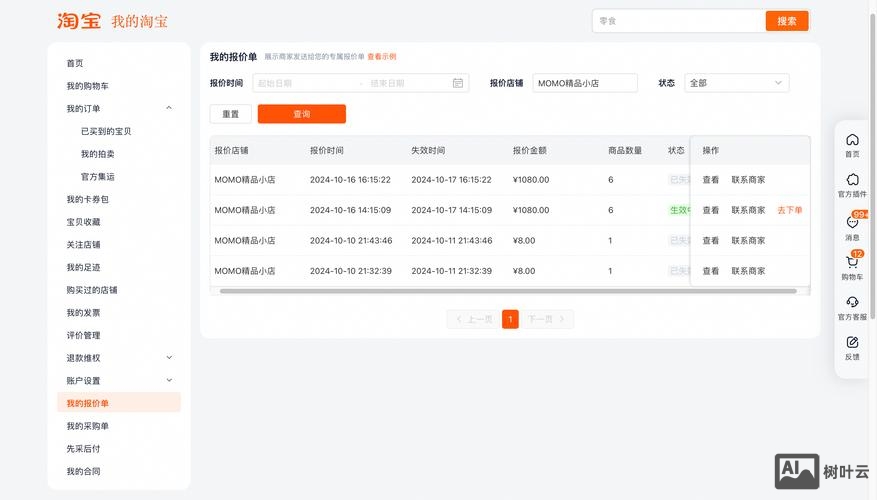Open 官方集运 in sidebar
This screenshot has height=500, width=877.
[97, 176]
